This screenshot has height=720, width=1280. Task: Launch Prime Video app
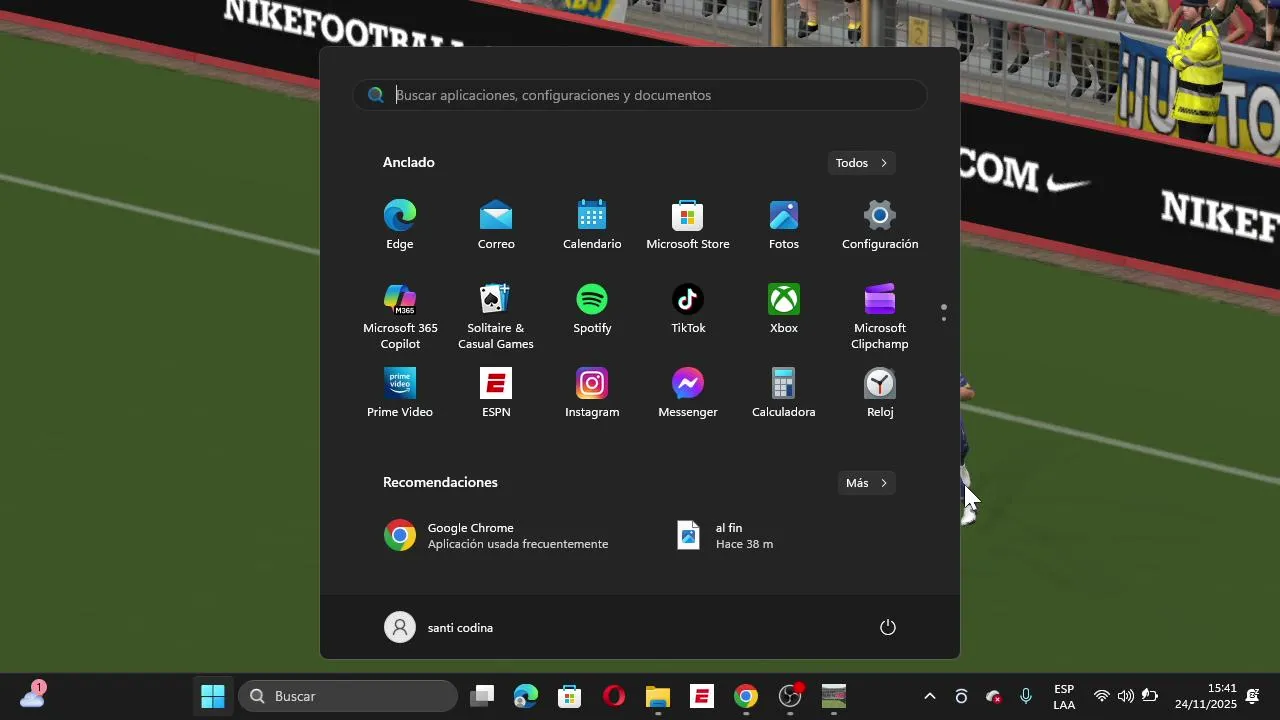(x=400, y=393)
